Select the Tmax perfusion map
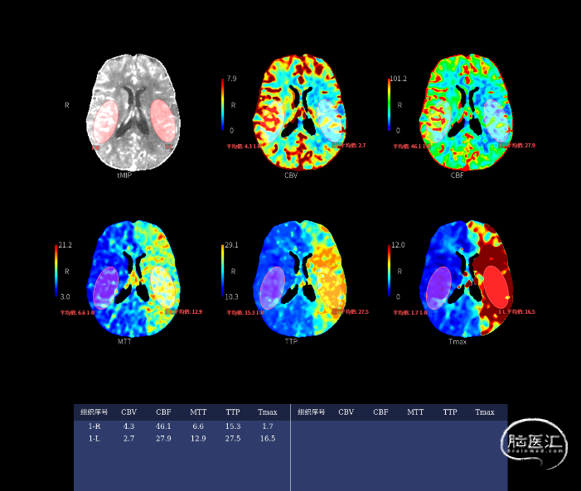 tap(467, 279)
